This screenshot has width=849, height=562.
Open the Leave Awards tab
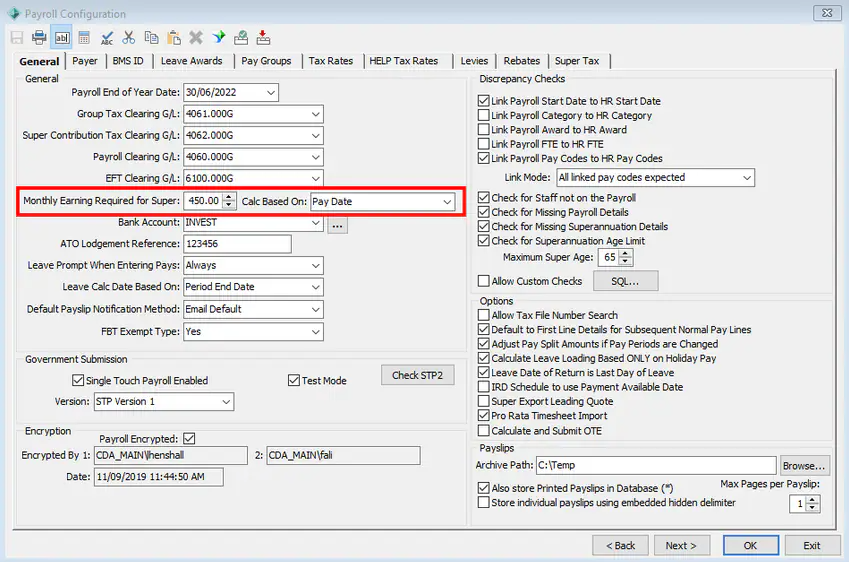click(x=192, y=61)
